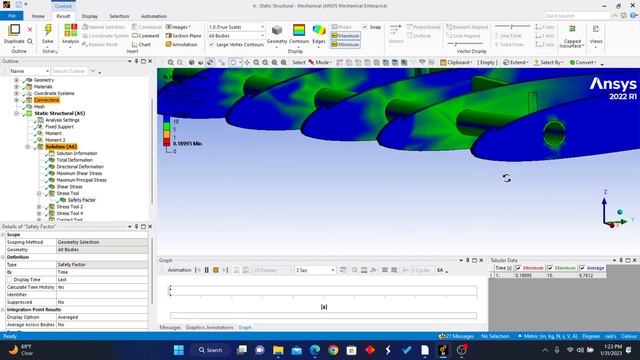Viewport: 640px width, 360px height.
Task: Collapse the Static Structural tree node
Action: pyautogui.click(x=16, y=113)
